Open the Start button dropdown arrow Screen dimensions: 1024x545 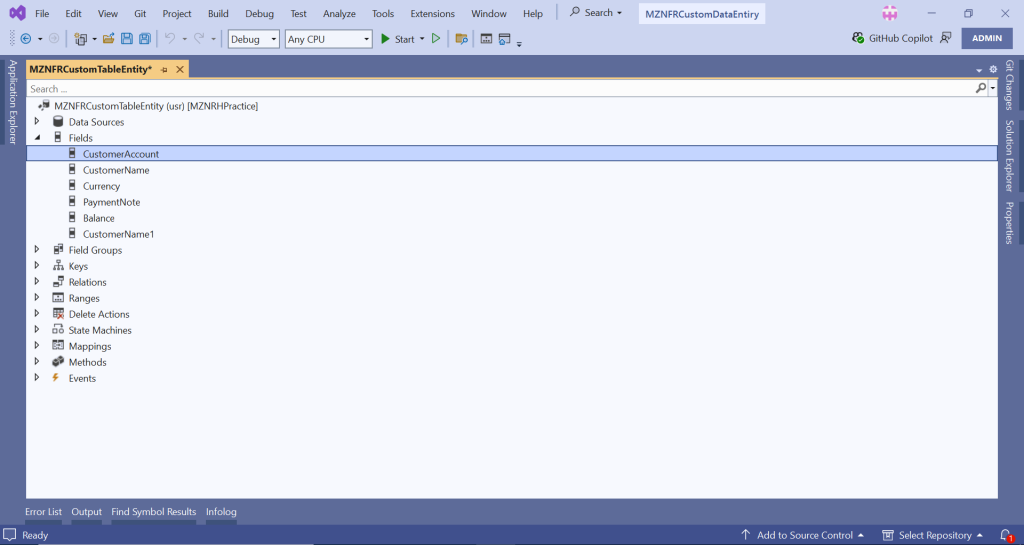coord(422,39)
